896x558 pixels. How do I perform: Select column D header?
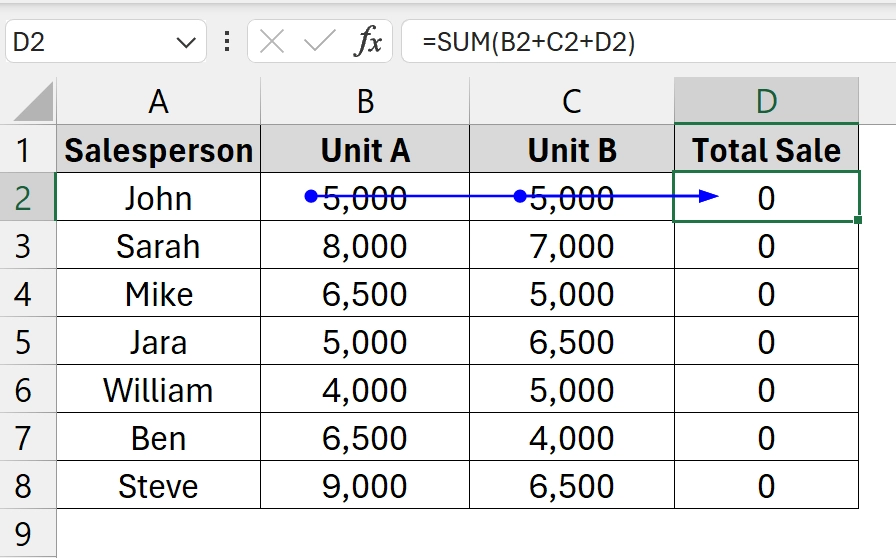point(766,101)
